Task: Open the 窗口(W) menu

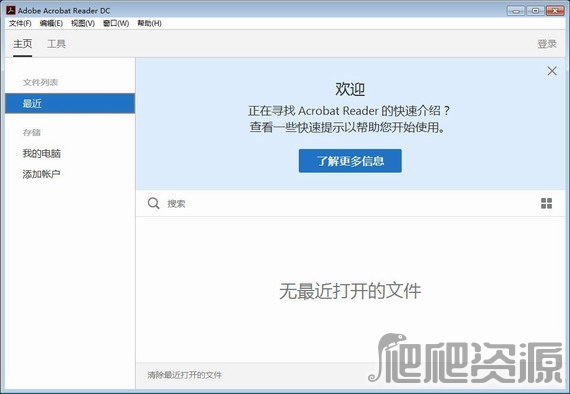Action: tap(116, 23)
